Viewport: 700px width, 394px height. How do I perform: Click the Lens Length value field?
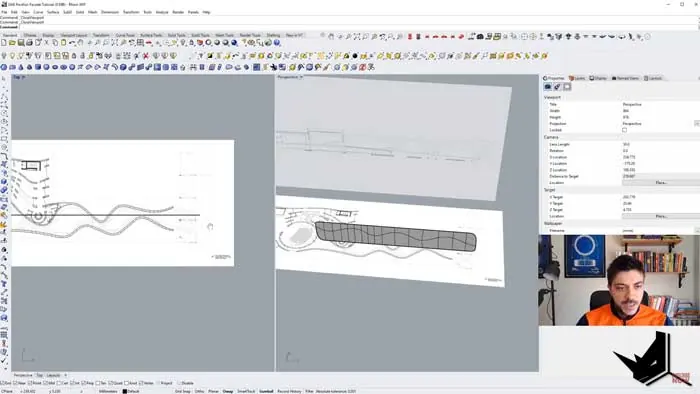point(660,145)
